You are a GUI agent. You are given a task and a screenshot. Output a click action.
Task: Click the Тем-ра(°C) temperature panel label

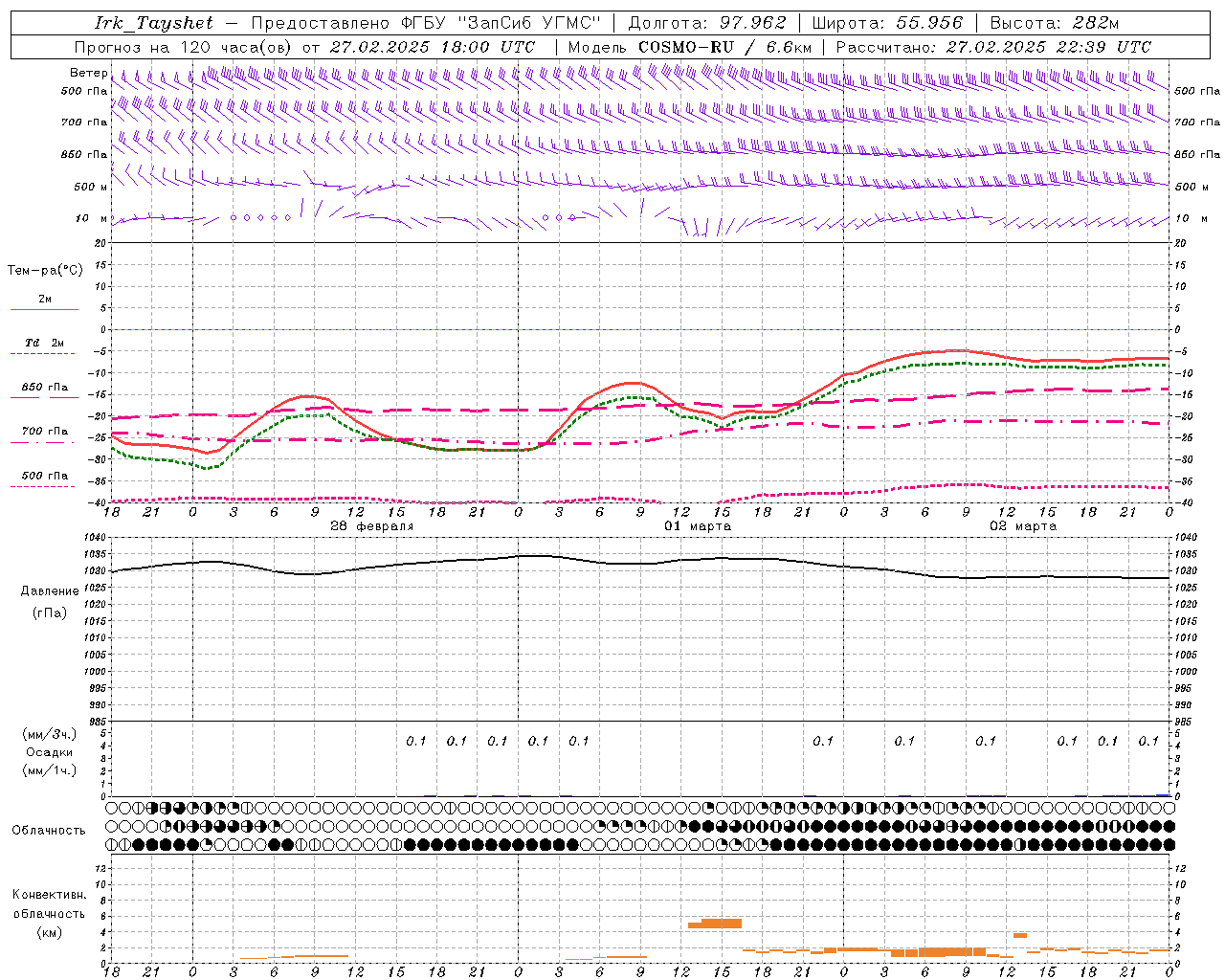pyautogui.click(x=45, y=270)
